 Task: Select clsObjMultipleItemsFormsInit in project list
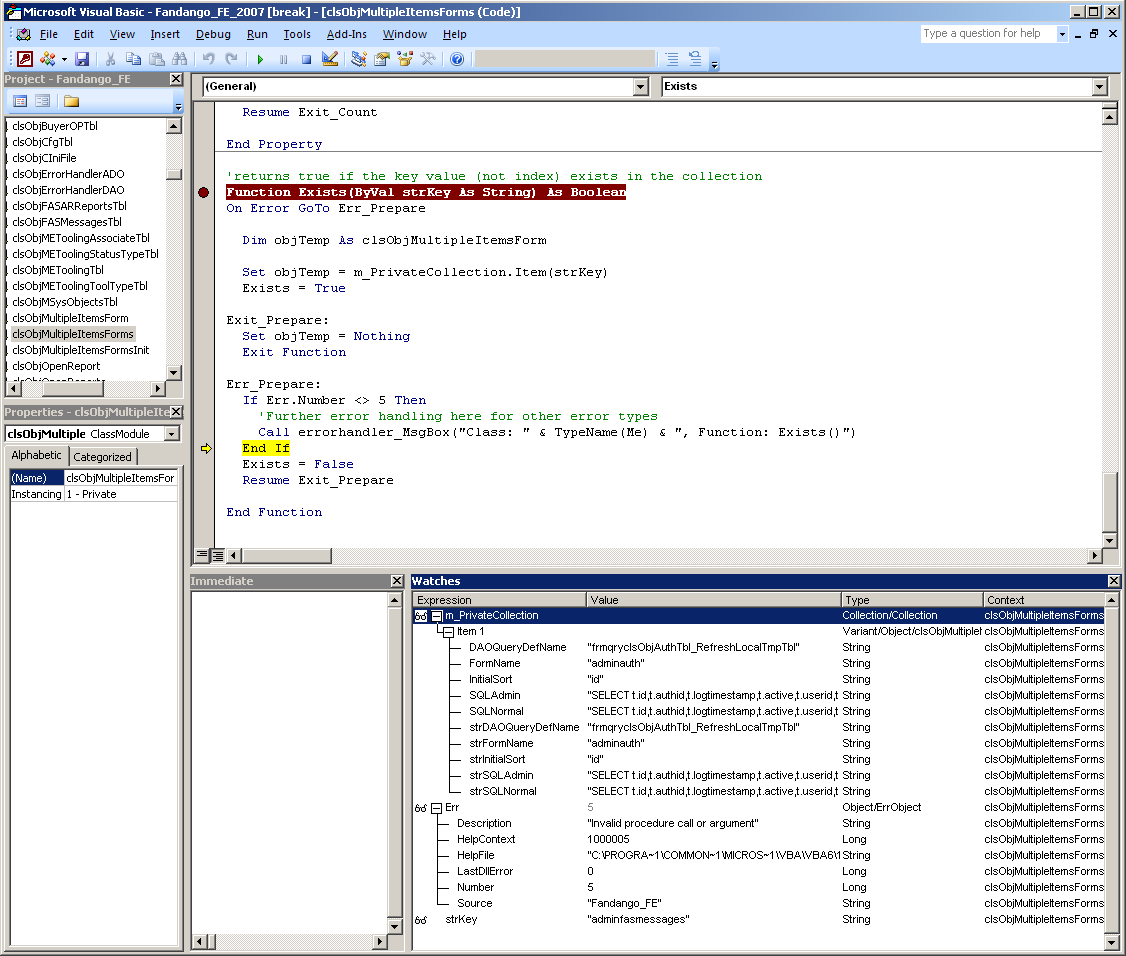pyautogui.click(x=81, y=350)
